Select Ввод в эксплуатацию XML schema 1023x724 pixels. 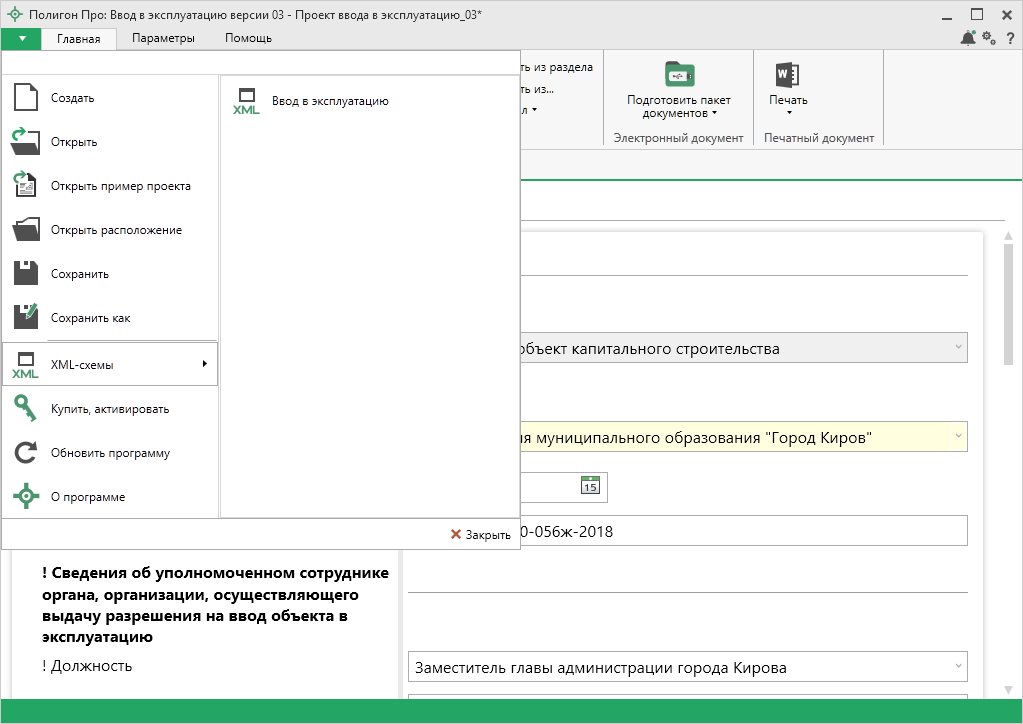329,101
